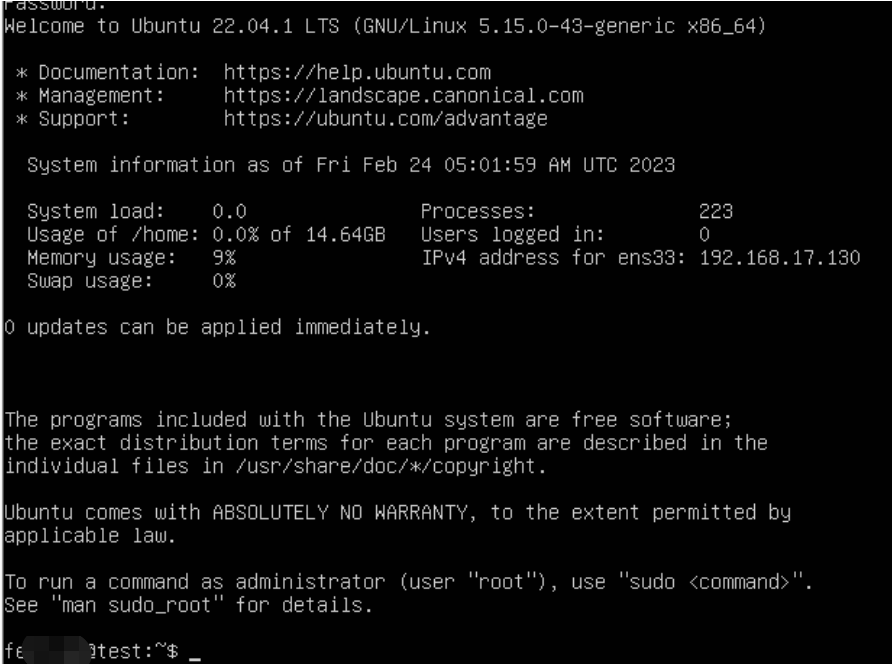Click the Users logged in label
This screenshot has height=664, width=892.
coord(512,235)
